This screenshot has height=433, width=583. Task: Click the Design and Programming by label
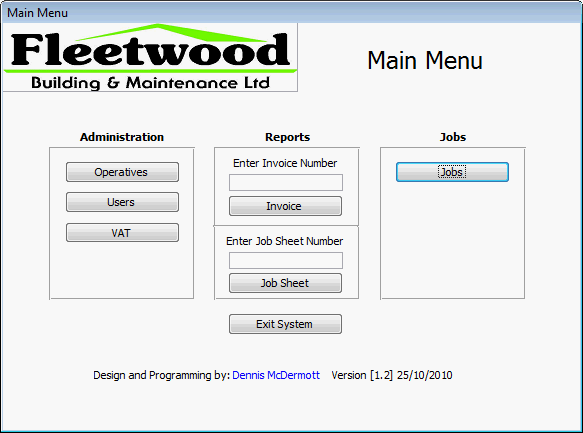pos(162,375)
